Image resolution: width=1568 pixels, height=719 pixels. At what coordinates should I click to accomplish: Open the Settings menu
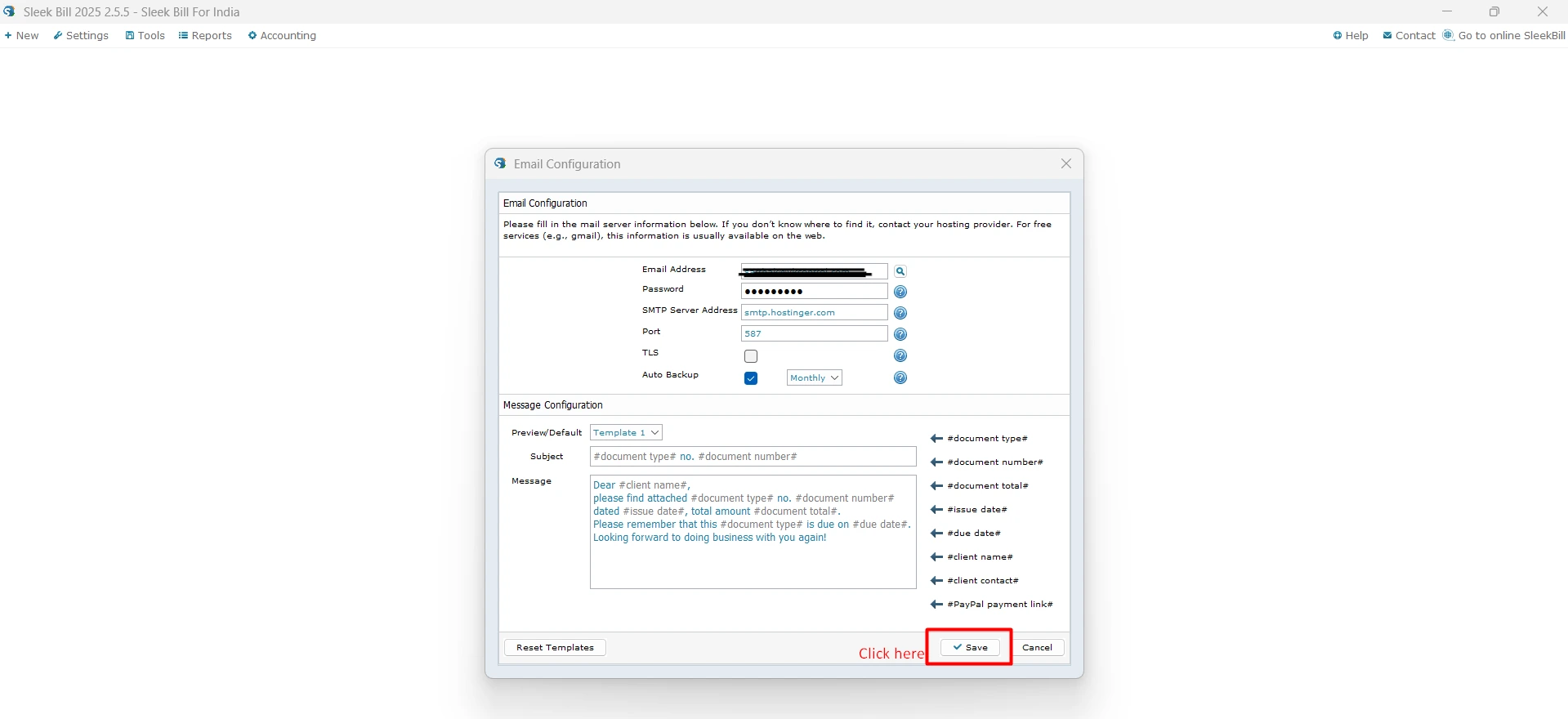[81, 36]
